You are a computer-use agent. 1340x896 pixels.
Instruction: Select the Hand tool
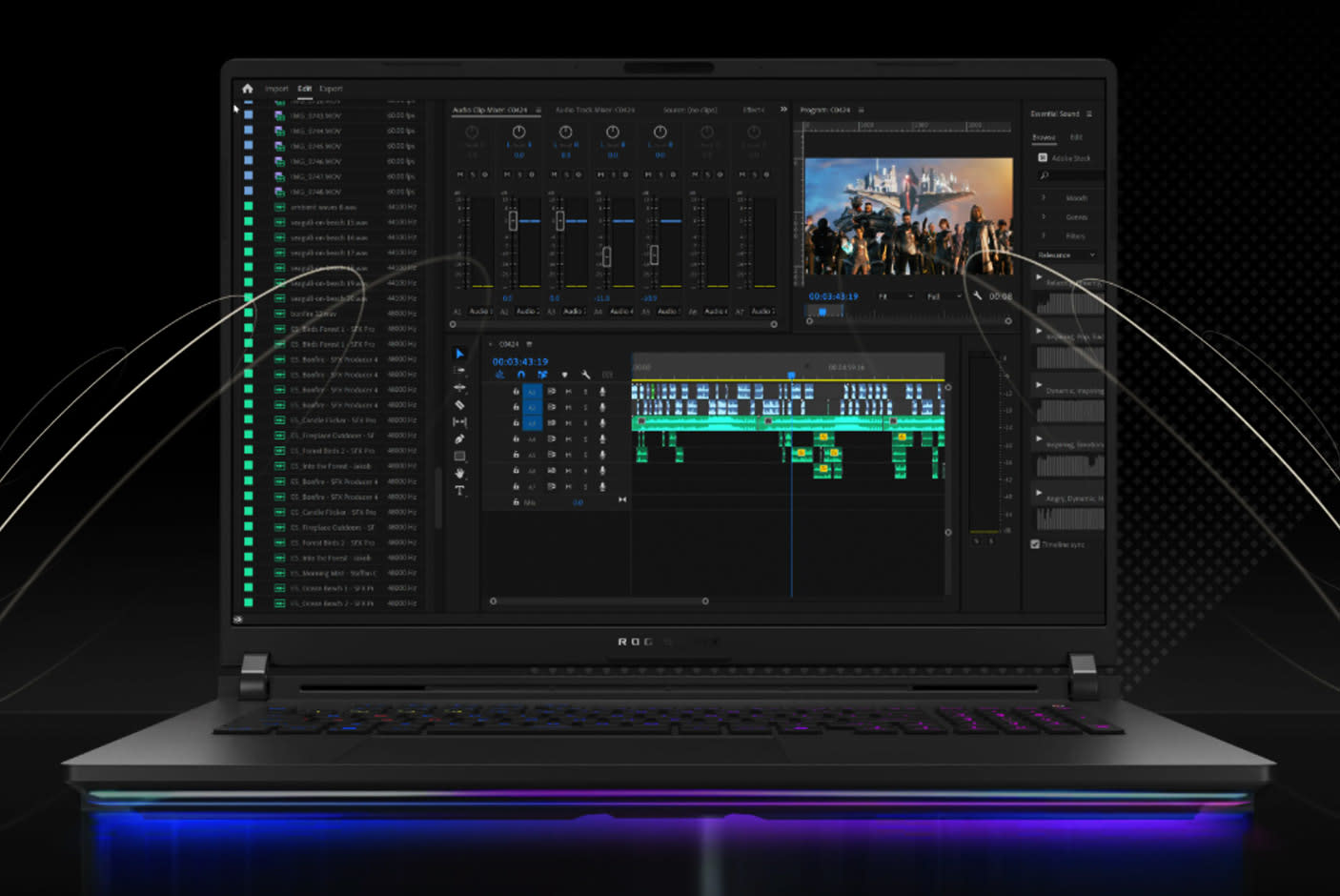[x=459, y=473]
